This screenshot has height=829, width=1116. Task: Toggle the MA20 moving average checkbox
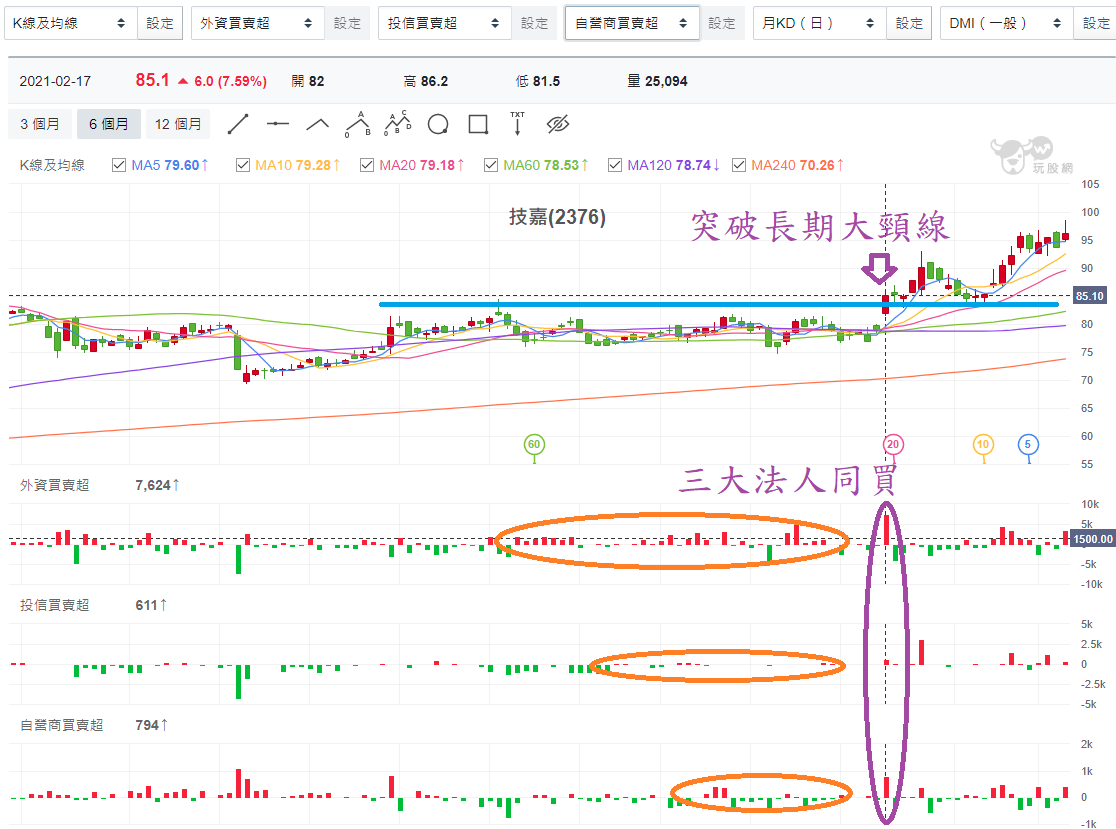click(x=367, y=165)
